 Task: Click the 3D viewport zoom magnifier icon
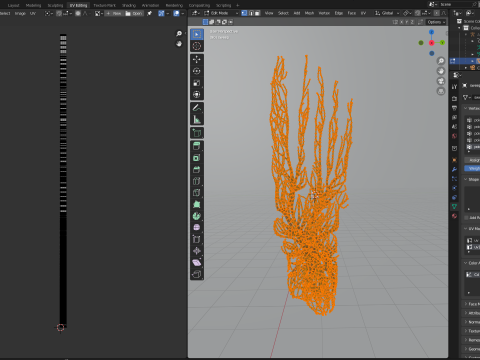pyautogui.click(x=441, y=61)
